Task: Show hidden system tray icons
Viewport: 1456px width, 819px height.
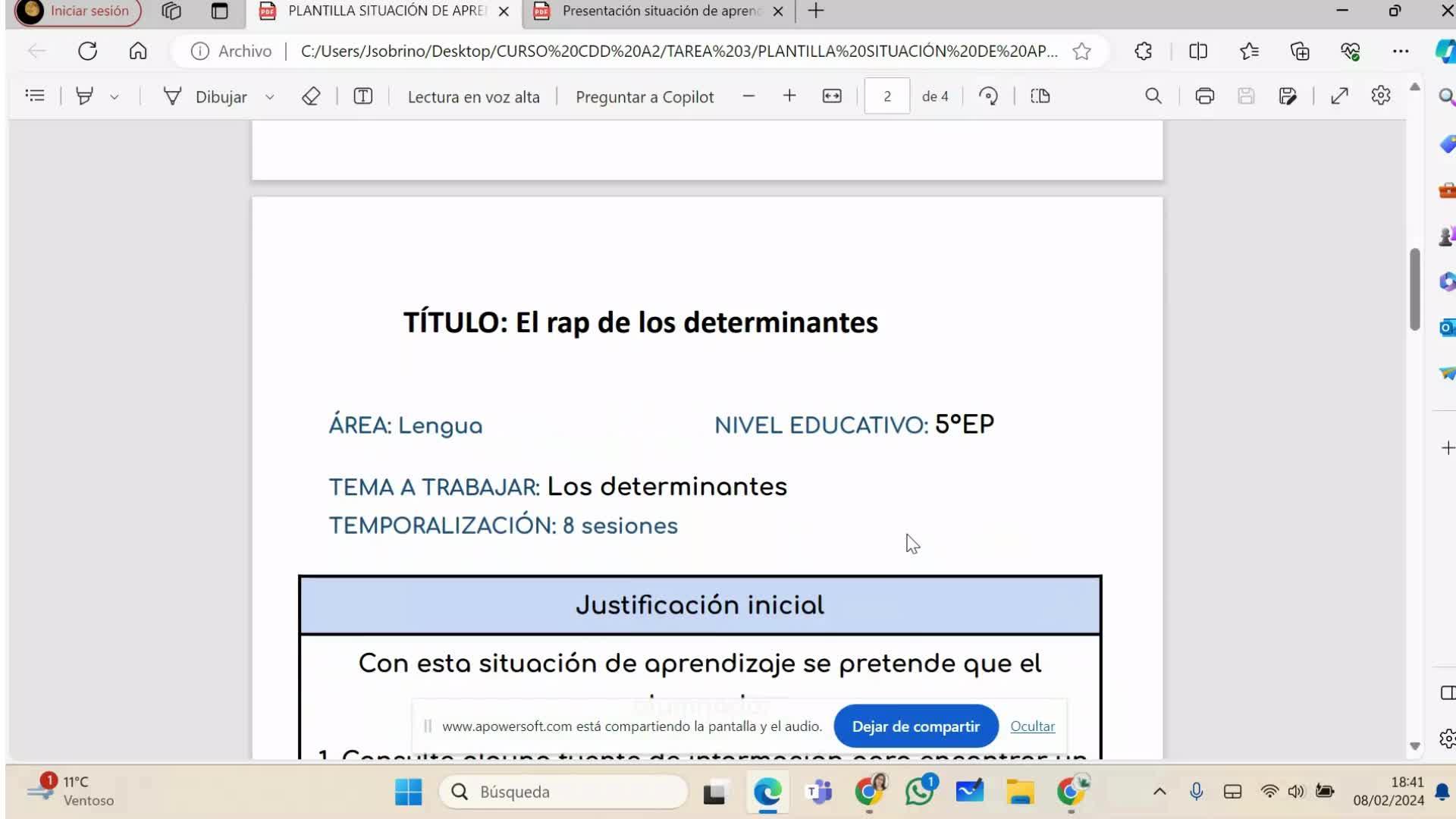Action: click(1159, 792)
